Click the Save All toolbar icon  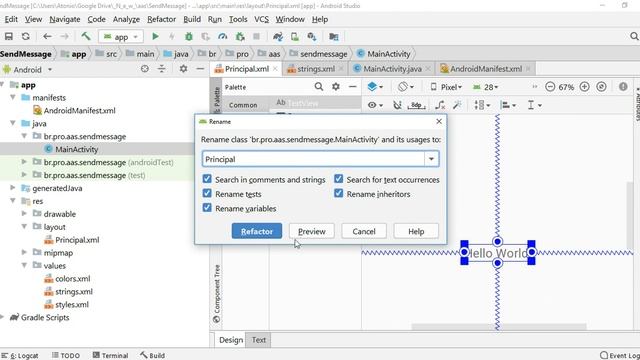pos(9,36)
